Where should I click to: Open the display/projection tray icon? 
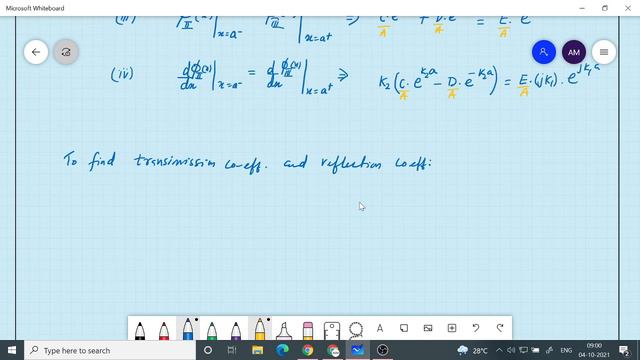tap(523, 350)
